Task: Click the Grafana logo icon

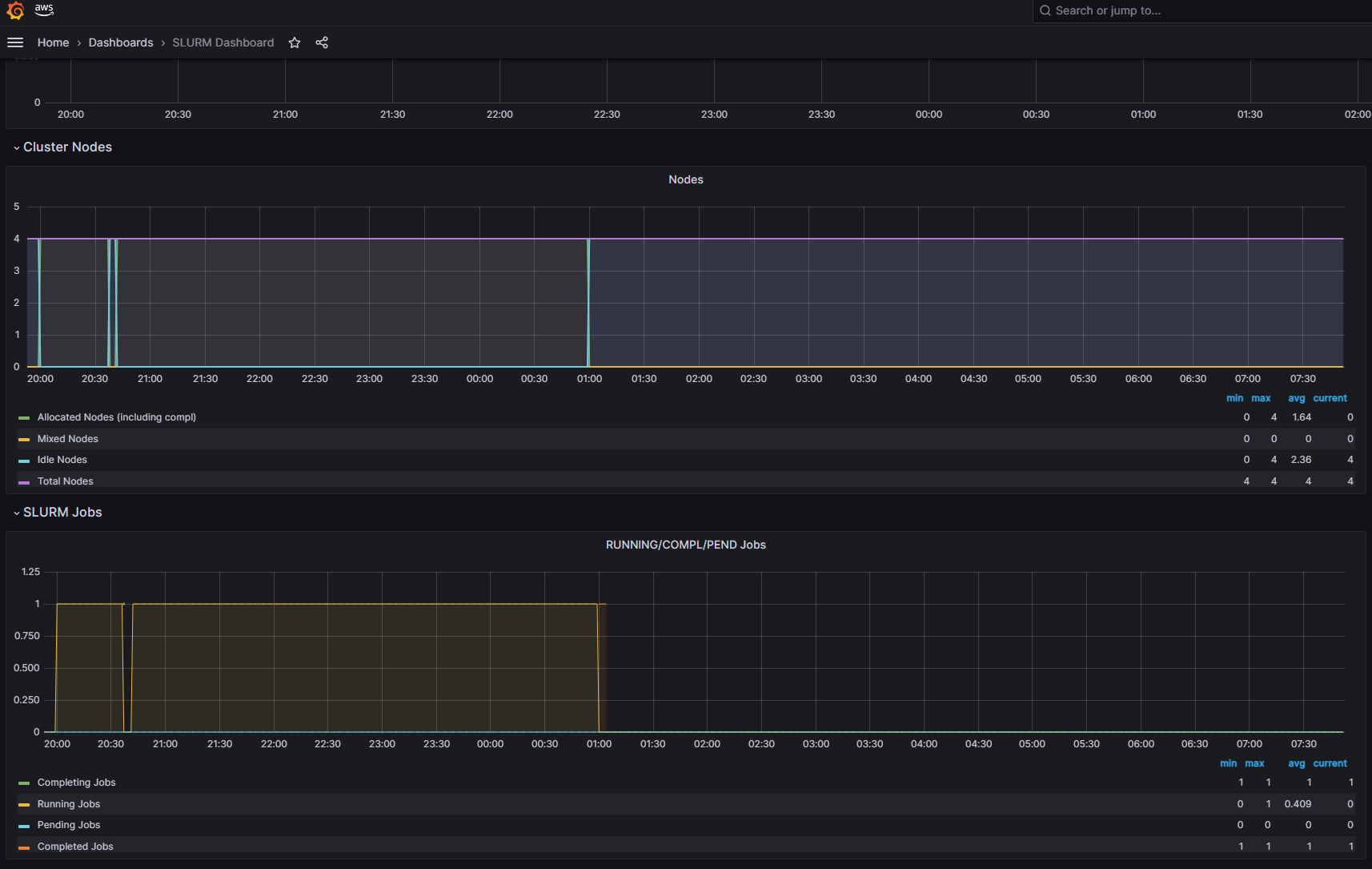Action: (15, 10)
